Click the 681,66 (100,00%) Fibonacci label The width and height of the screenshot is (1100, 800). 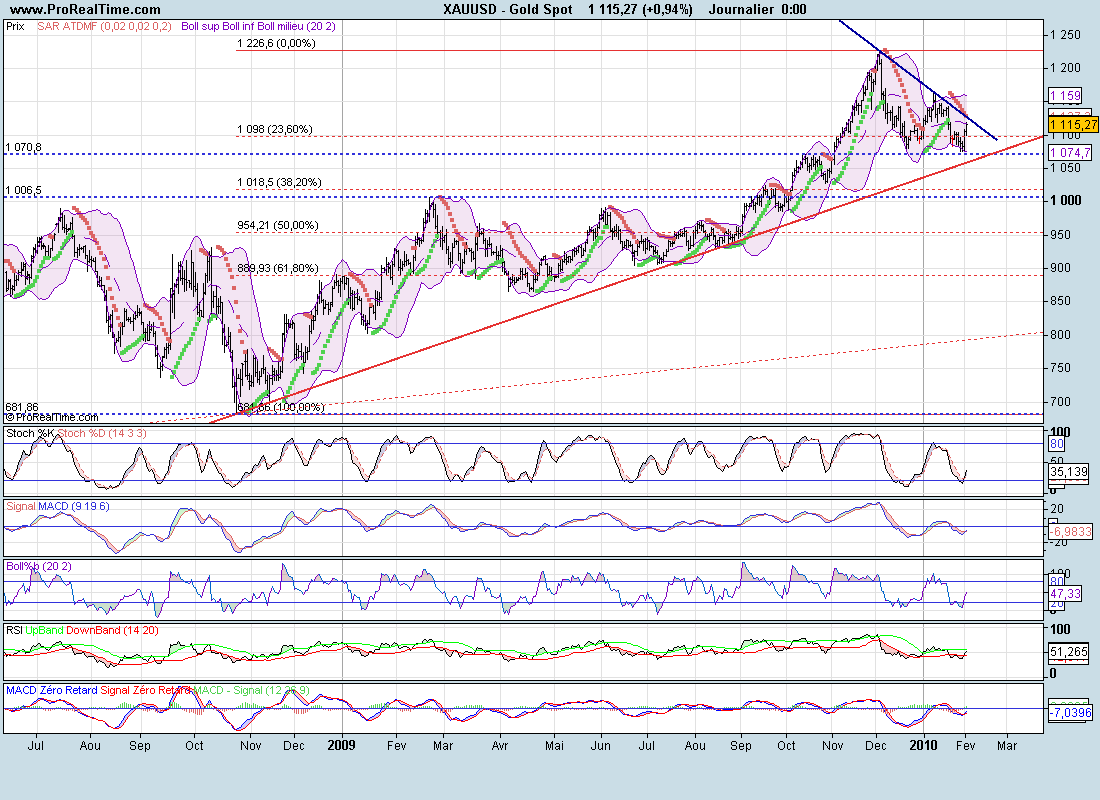[x=281, y=407]
